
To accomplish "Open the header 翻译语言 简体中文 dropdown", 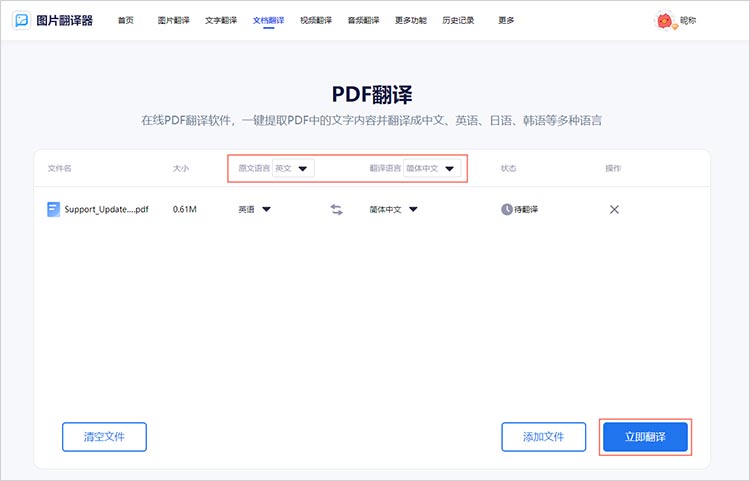I will (x=432, y=168).
